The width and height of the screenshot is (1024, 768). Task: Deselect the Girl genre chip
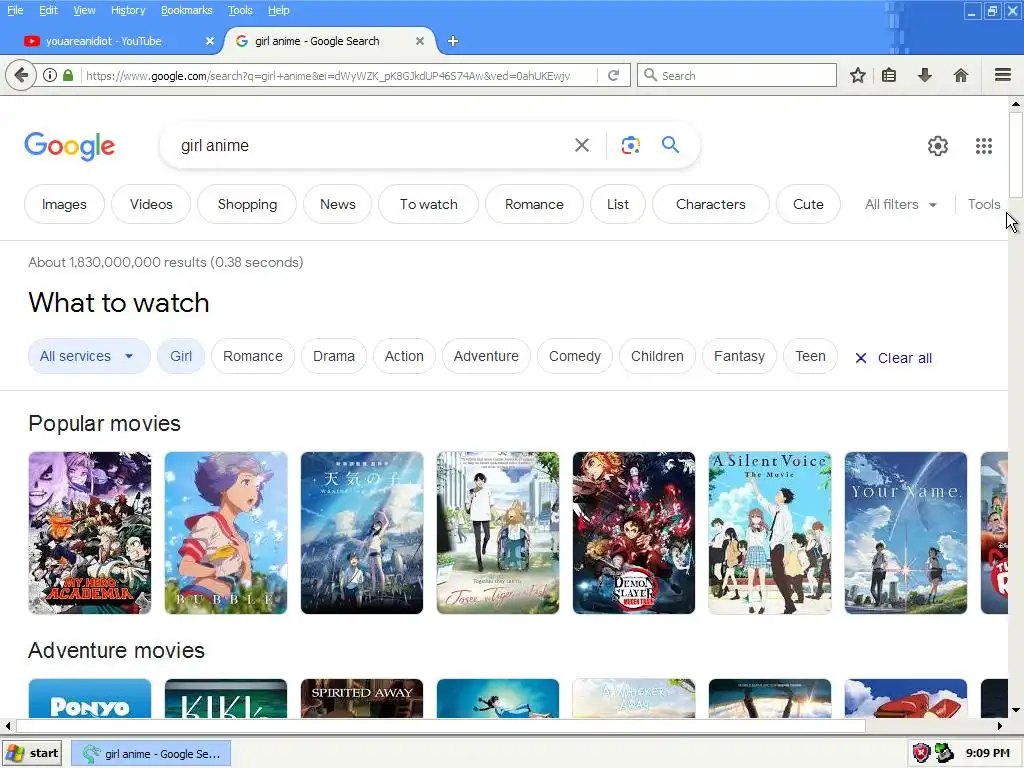(x=181, y=356)
